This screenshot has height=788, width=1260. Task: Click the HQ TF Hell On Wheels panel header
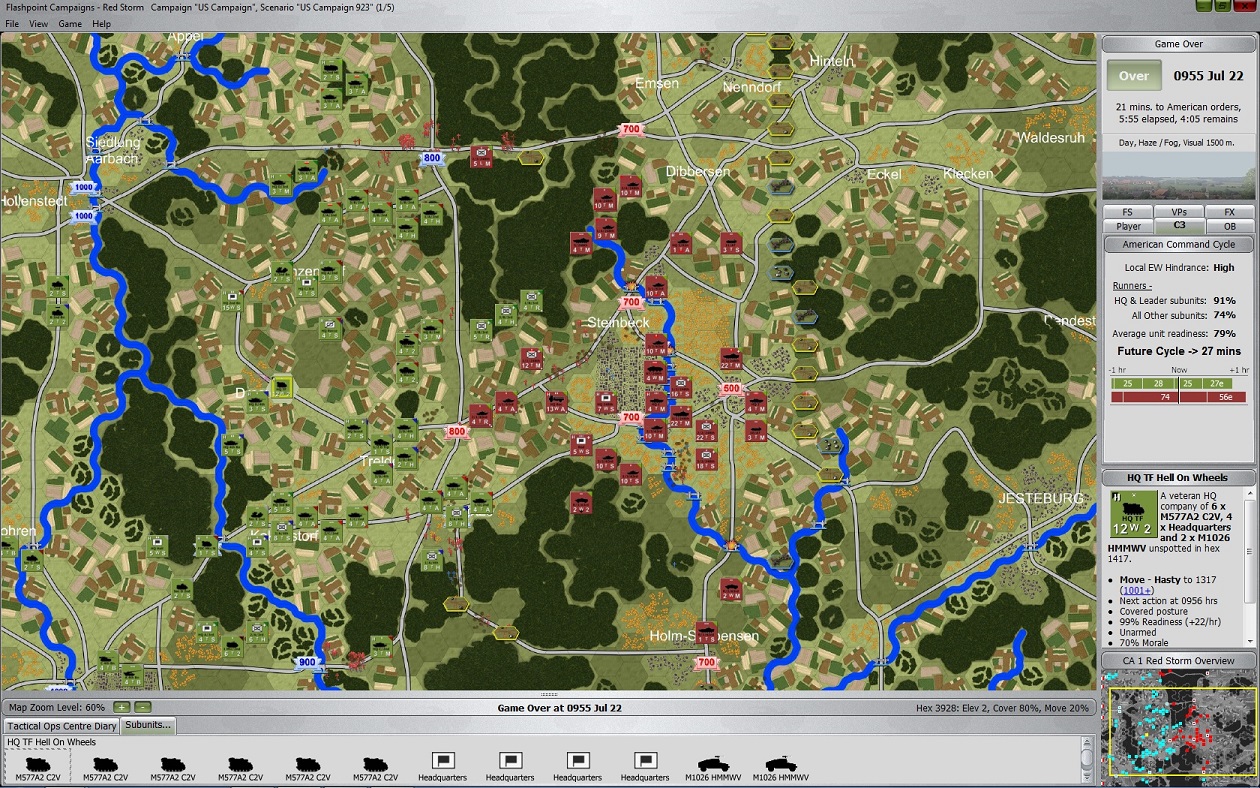coord(1179,478)
